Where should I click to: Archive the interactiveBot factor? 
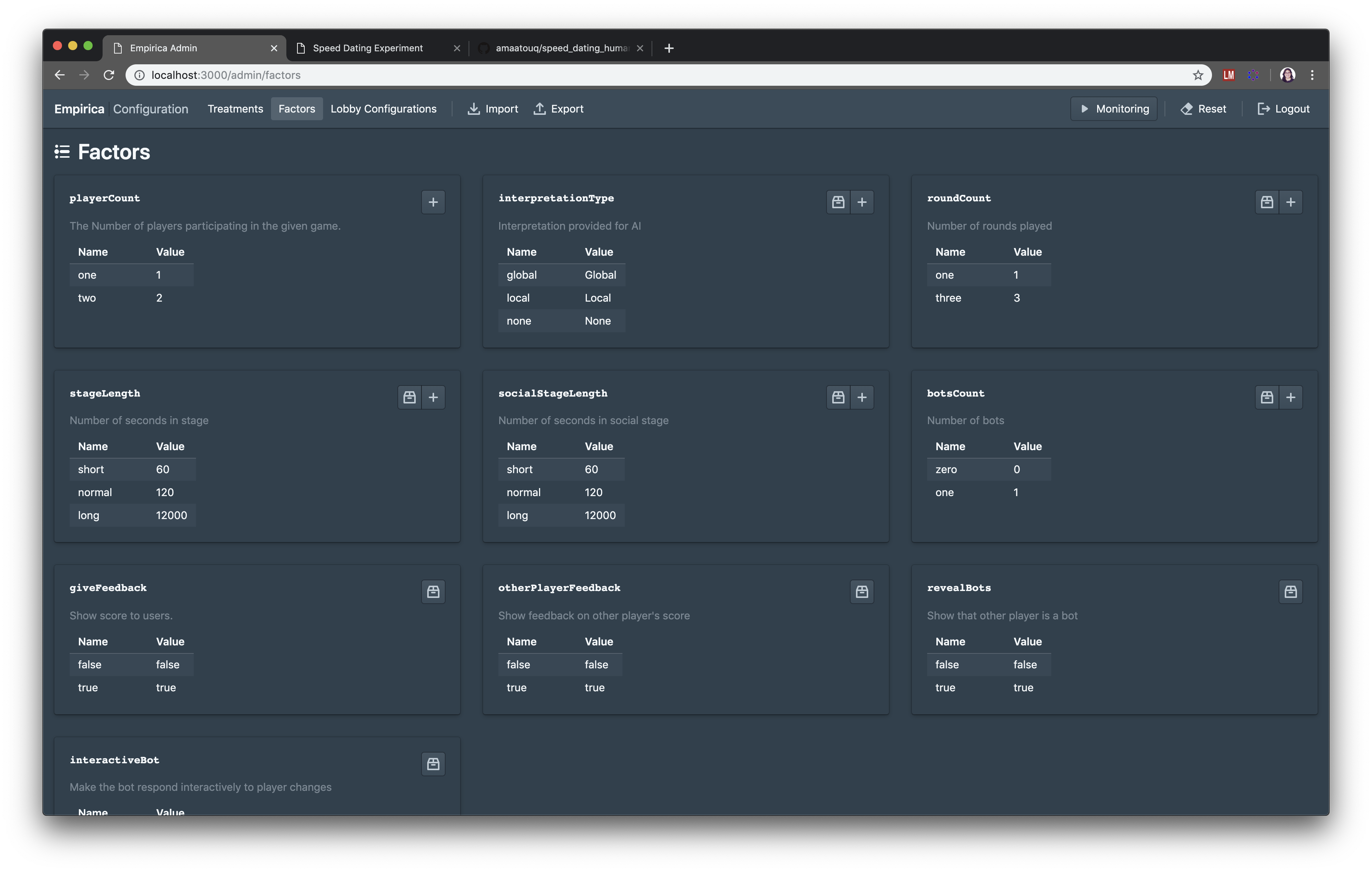tap(433, 764)
